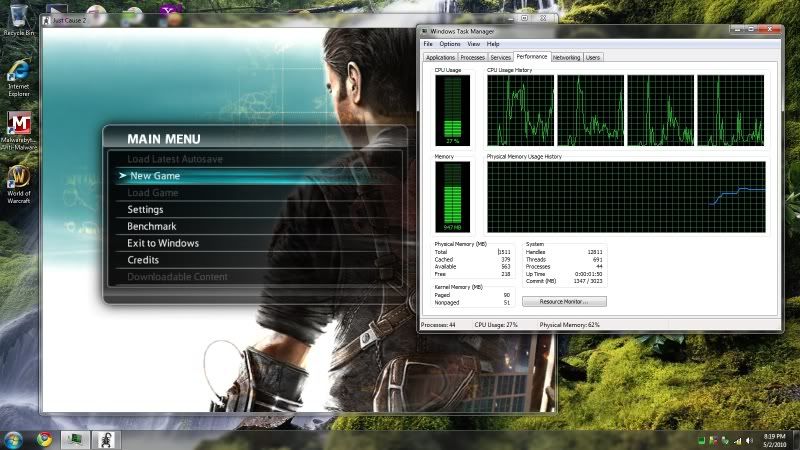
Task: Click the Free 218 memory row
Action: [x=472, y=274]
